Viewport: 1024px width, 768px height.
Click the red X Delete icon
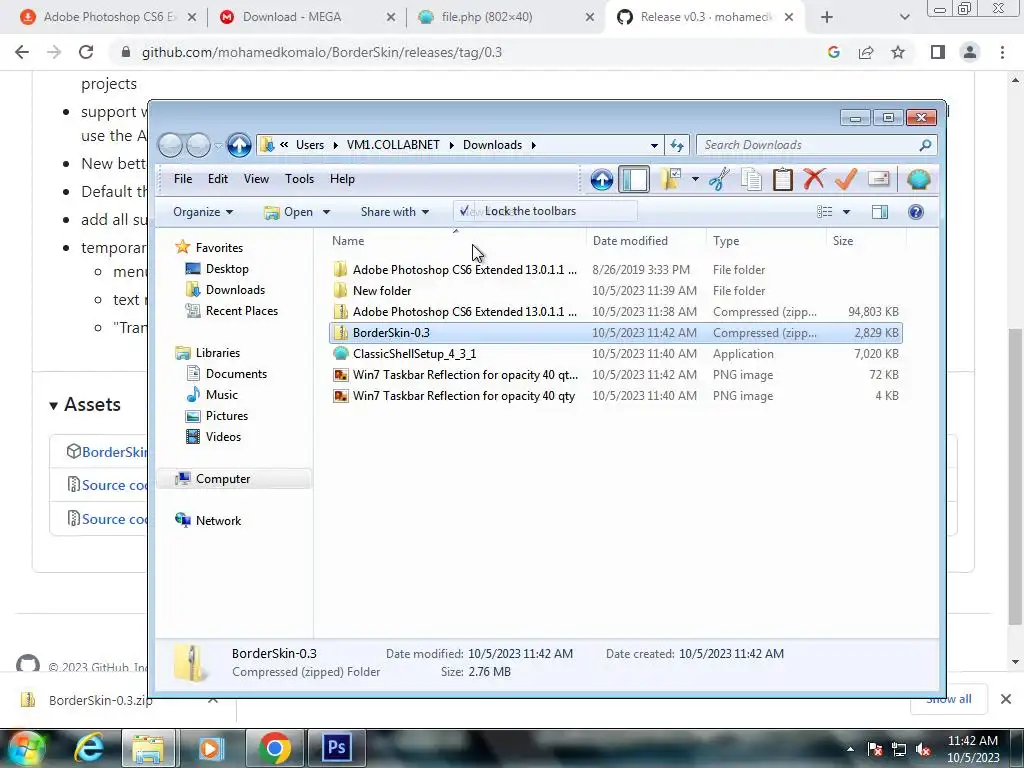click(814, 179)
